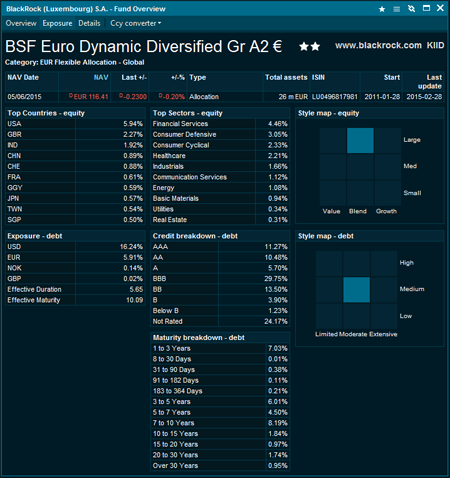The height and width of the screenshot is (478, 450).
Task: Select the IND country row
Action: 75,145
